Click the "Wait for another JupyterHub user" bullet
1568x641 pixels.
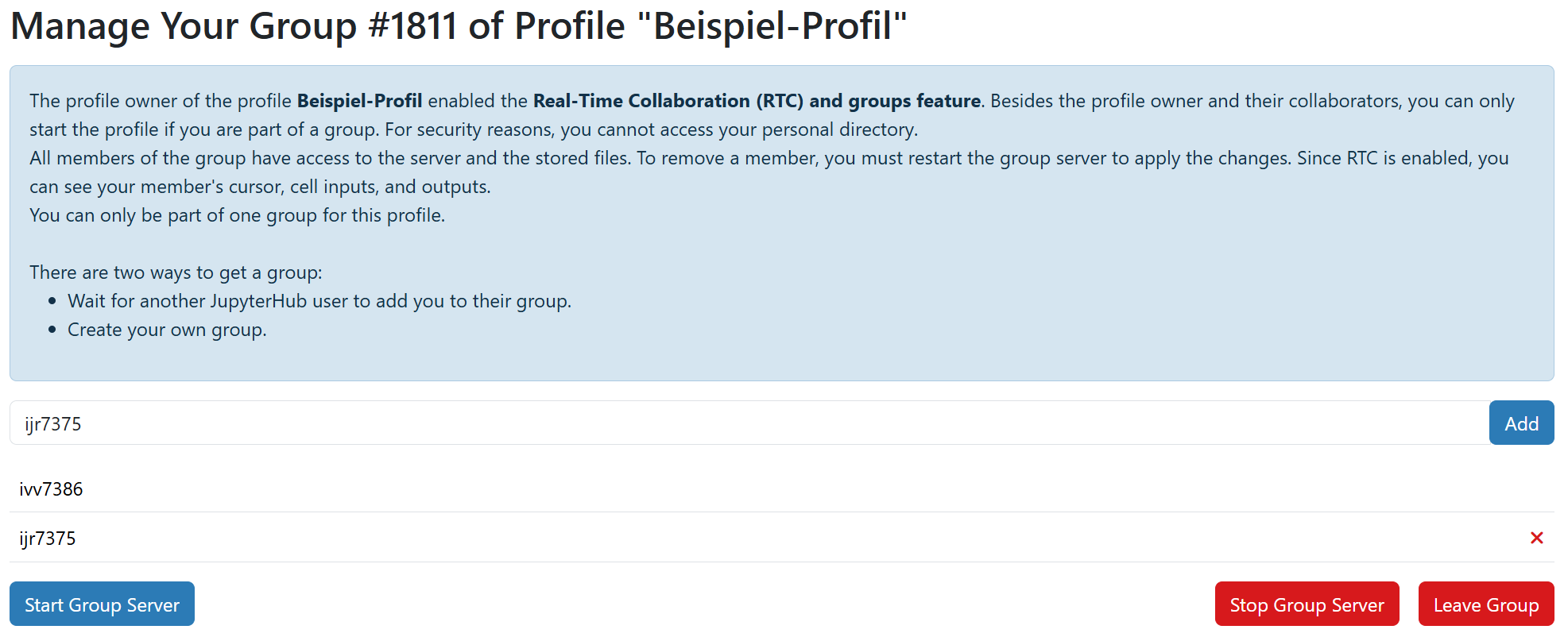(319, 301)
